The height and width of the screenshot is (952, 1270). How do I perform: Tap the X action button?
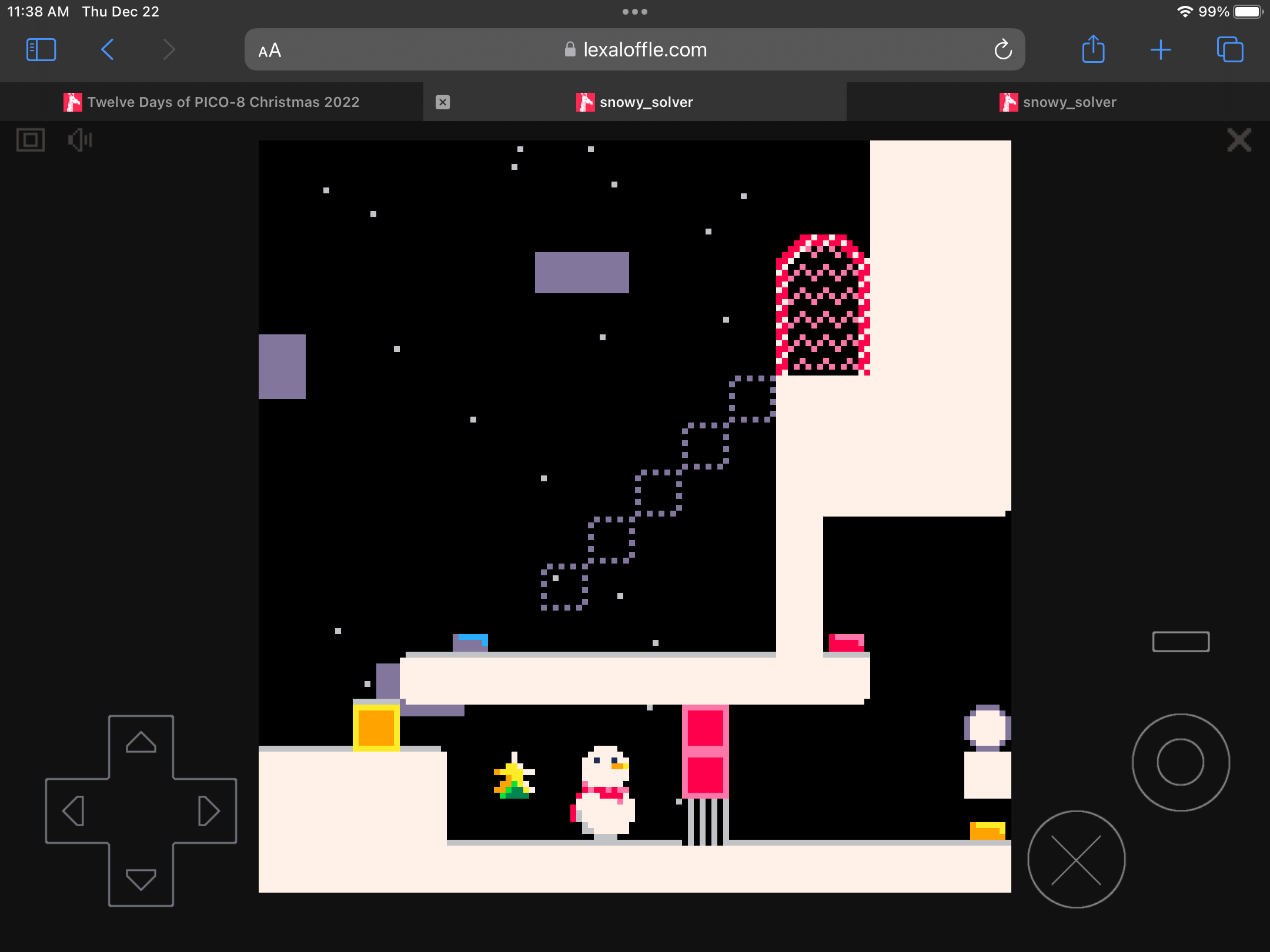pyautogui.click(x=1076, y=860)
